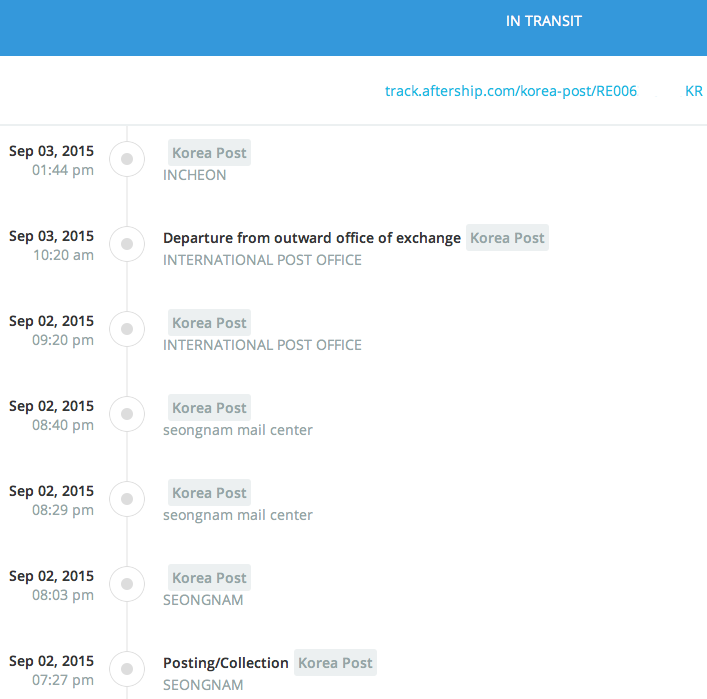Image resolution: width=707 pixels, height=699 pixels.
Task: Click the 'Departure from outward office of exchange' text
Action: coord(312,238)
